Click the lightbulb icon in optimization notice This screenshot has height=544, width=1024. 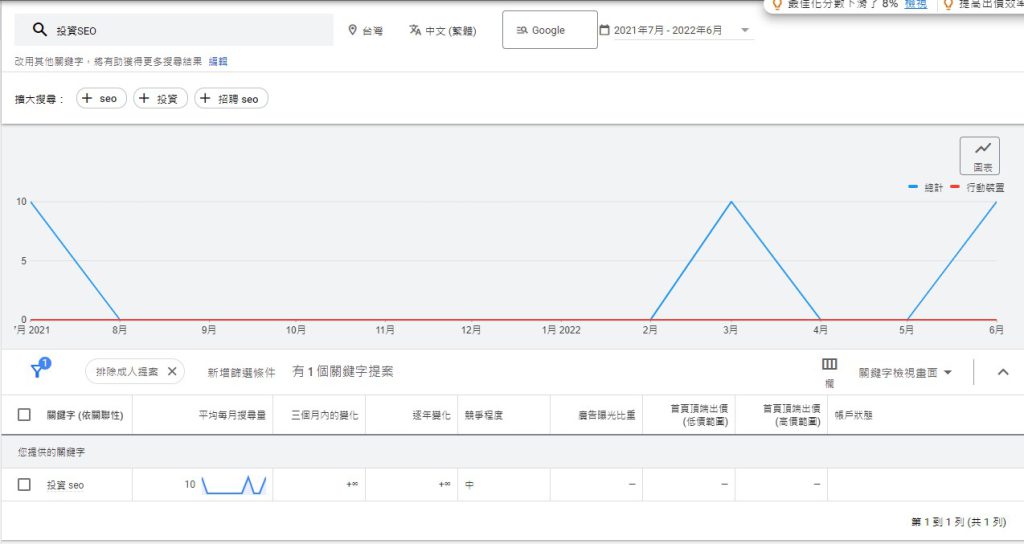click(776, 4)
